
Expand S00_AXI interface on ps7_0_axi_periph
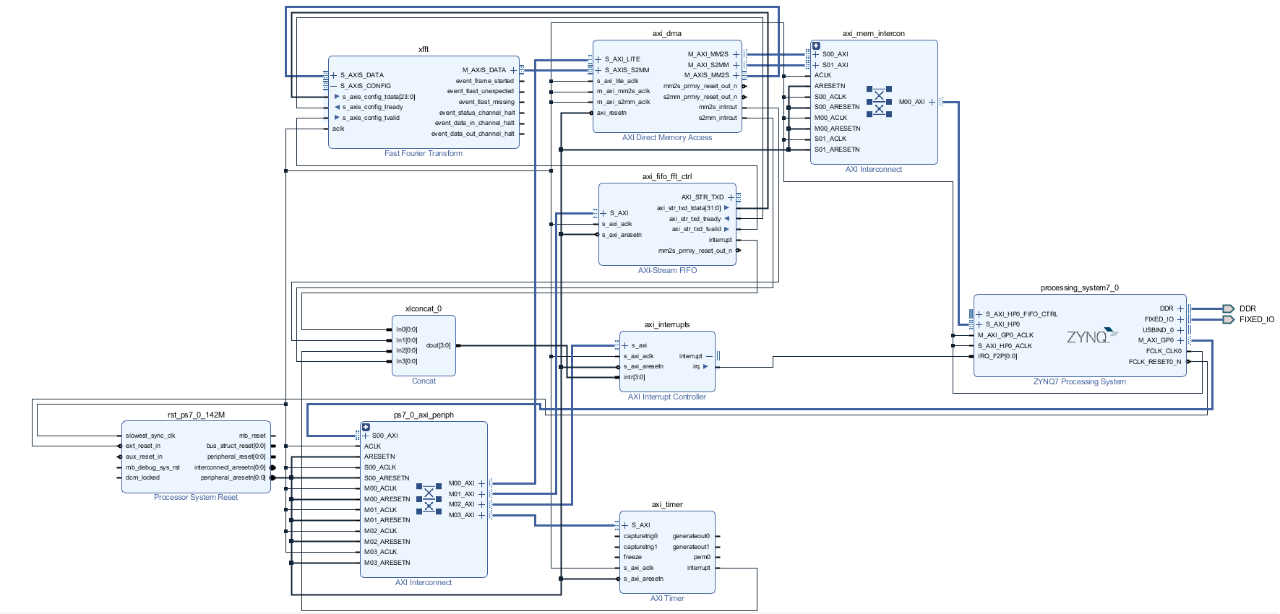click(x=367, y=436)
